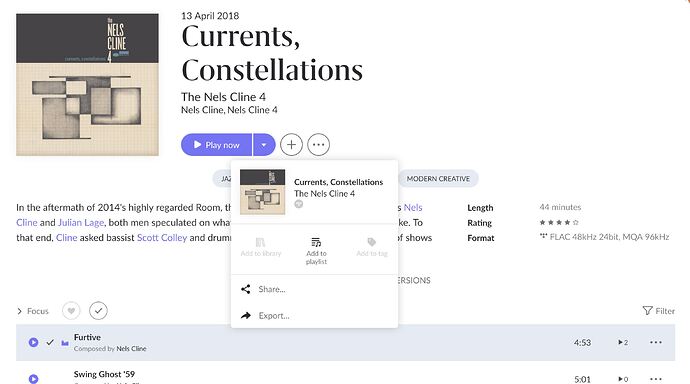Click the Add to playlist icon
The height and width of the screenshot is (384, 690).
pyautogui.click(x=316, y=242)
